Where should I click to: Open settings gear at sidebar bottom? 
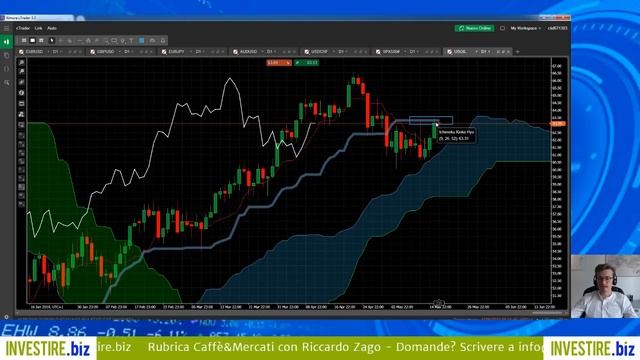click(x=6, y=316)
